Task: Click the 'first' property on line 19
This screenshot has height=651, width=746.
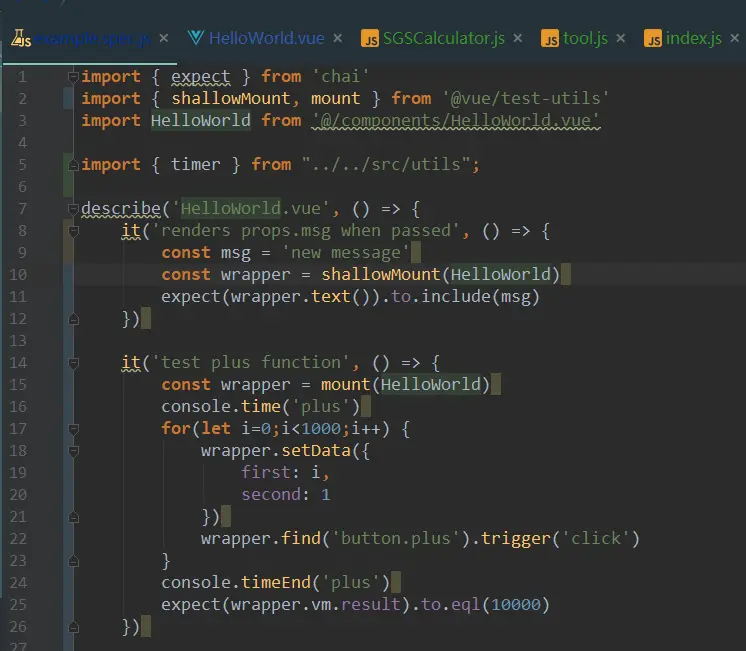Action: point(265,473)
